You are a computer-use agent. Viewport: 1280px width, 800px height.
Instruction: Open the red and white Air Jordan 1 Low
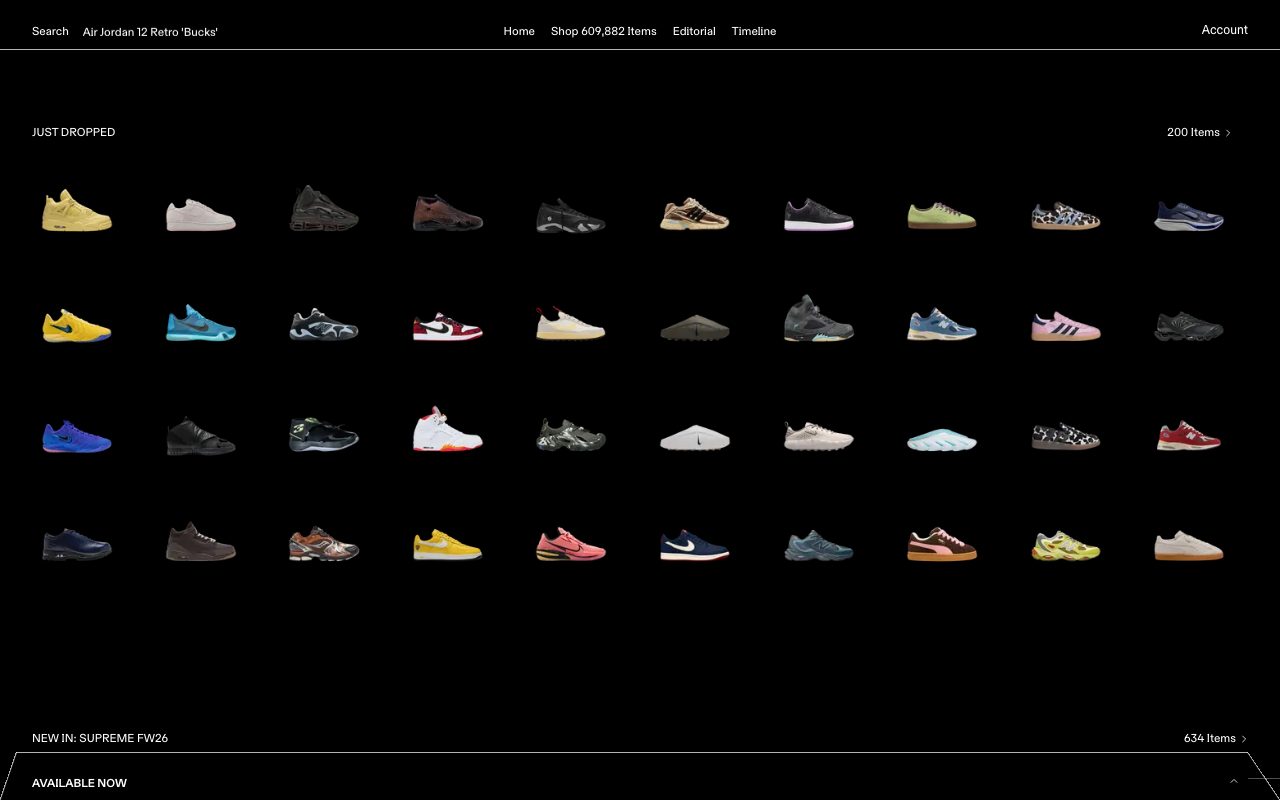(x=448, y=327)
